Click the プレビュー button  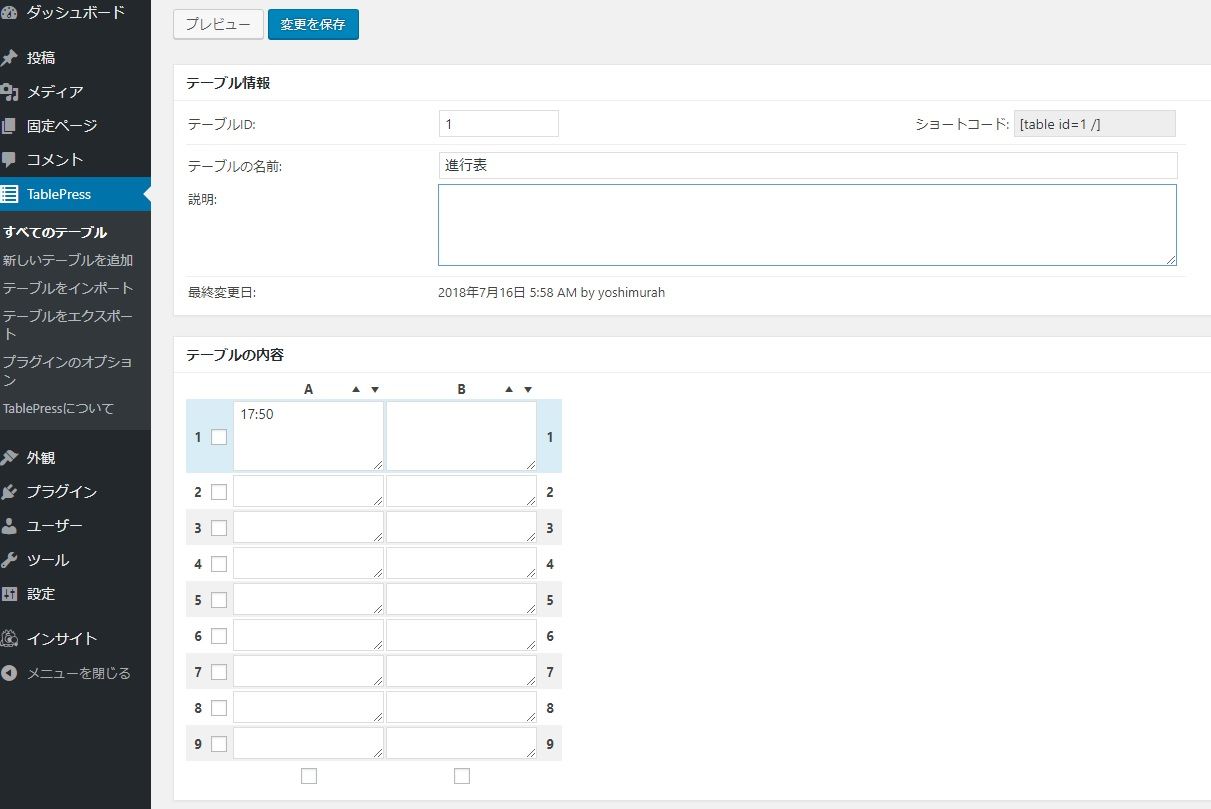(218, 25)
